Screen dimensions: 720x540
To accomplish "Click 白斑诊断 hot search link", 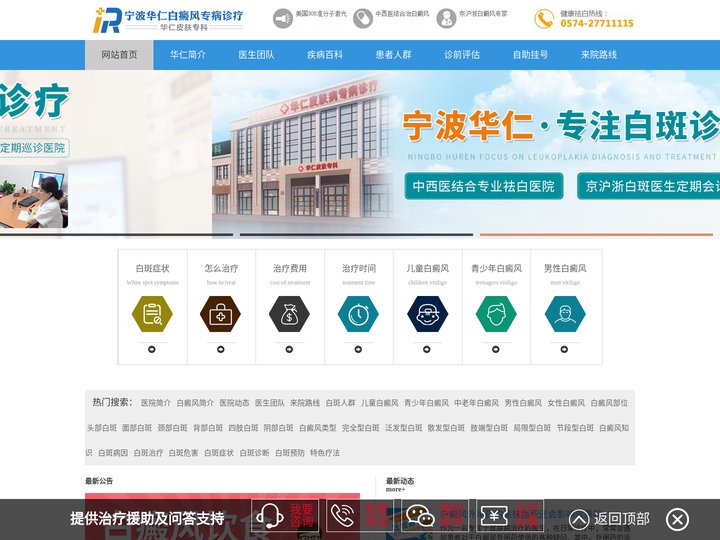I will pos(254,452).
